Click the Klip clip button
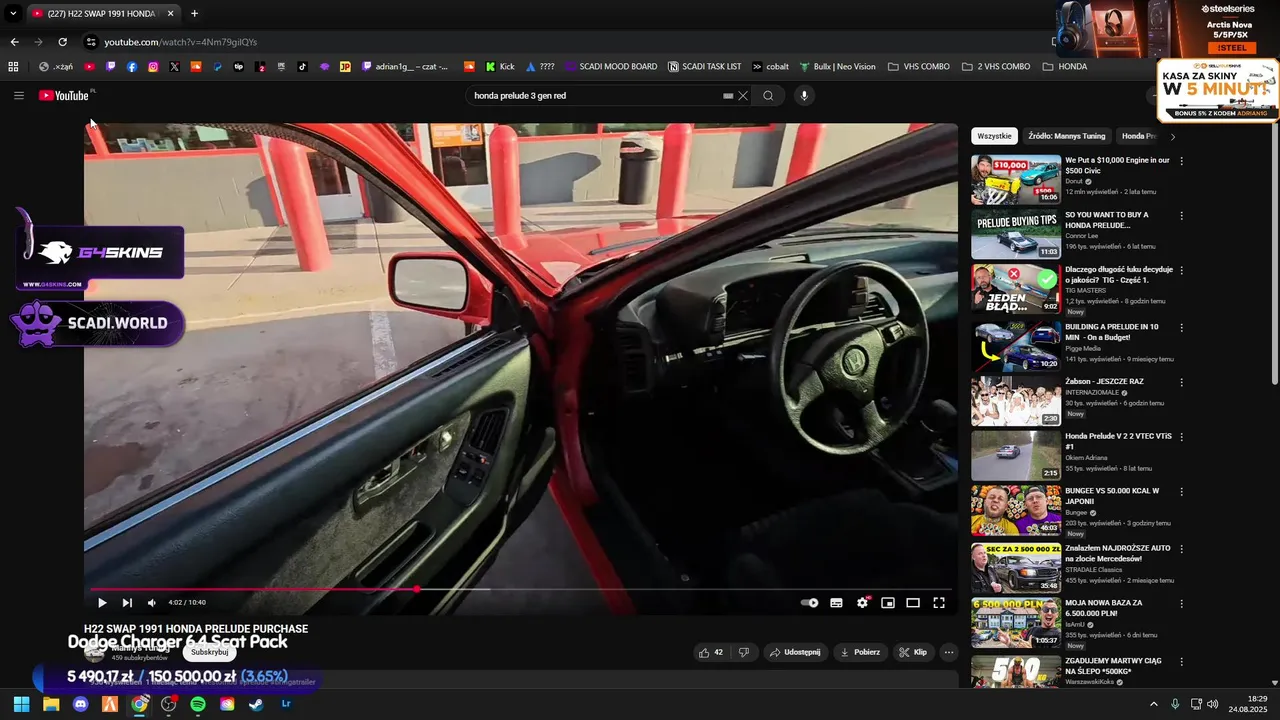The width and height of the screenshot is (1280, 720). 913,652
